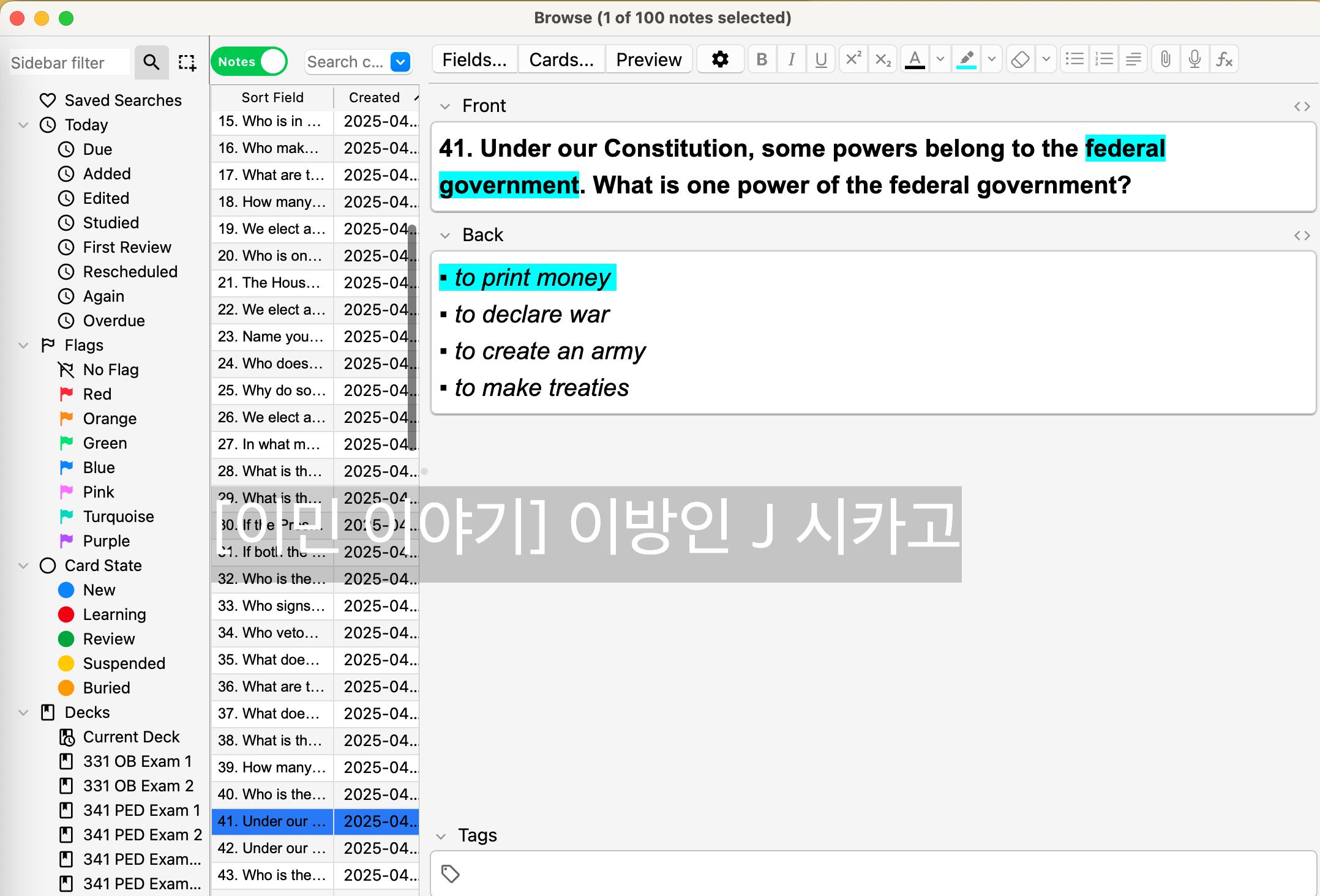Image resolution: width=1320 pixels, height=896 pixels.
Task: Click the record audio microphone icon
Action: pos(1194,59)
